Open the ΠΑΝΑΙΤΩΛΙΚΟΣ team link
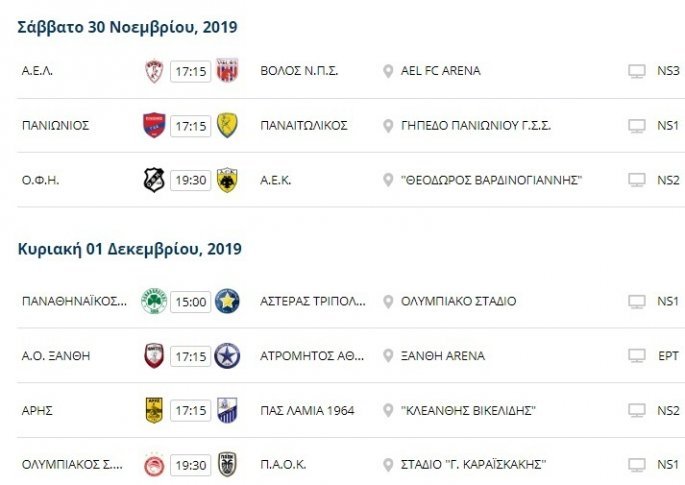Viewport: 685px width, 485px height. pos(303,126)
